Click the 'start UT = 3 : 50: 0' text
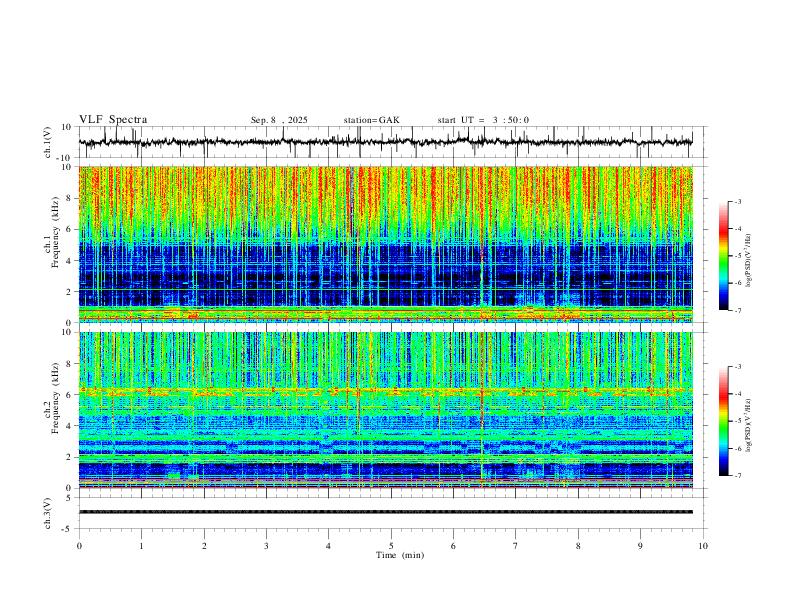The image size is (792, 612). click(483, 120)
